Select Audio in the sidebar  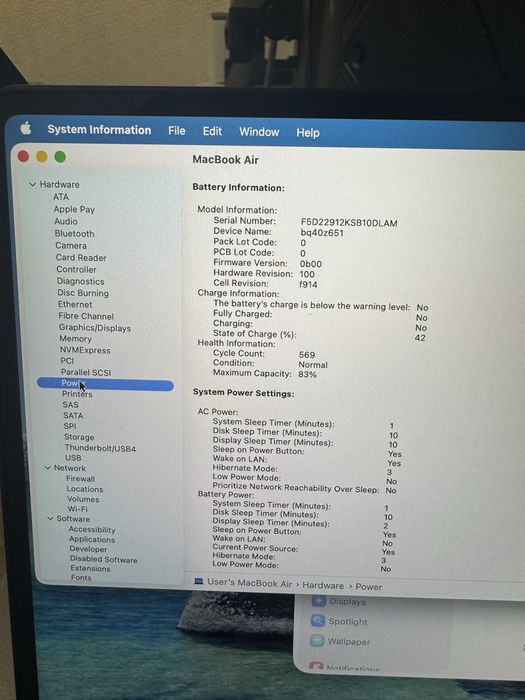pyautogui.click(x=66, y=221)
